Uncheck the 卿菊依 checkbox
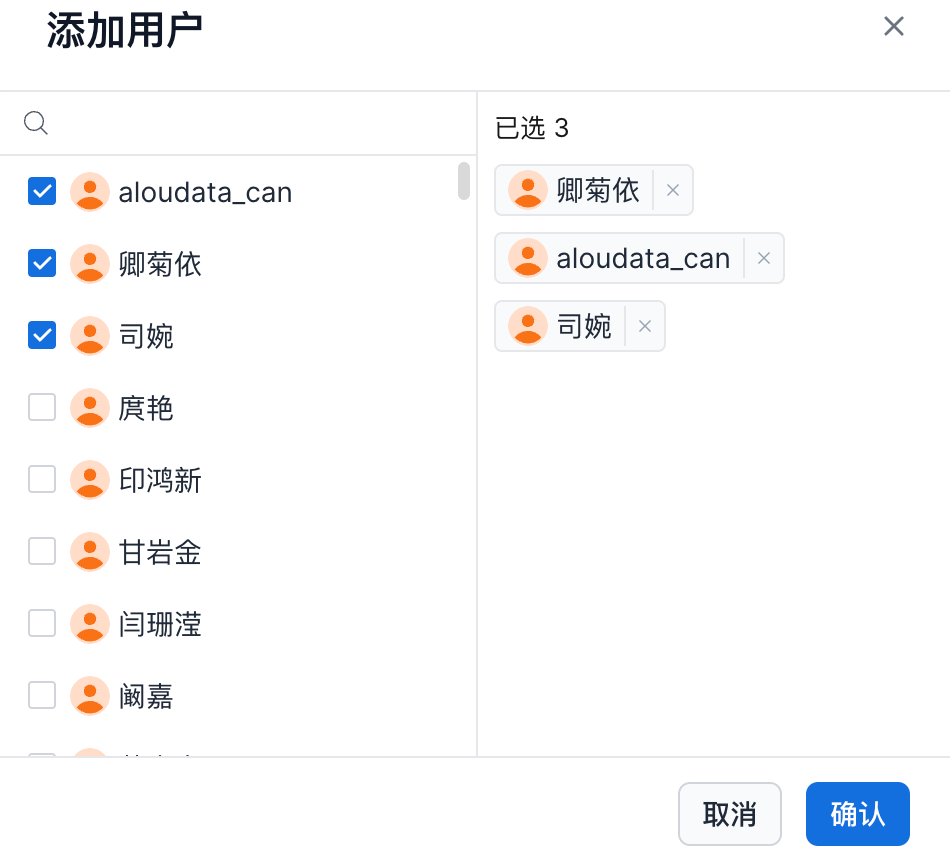The height and width of the screenshot is (850, 950). [x=42, y=263]
